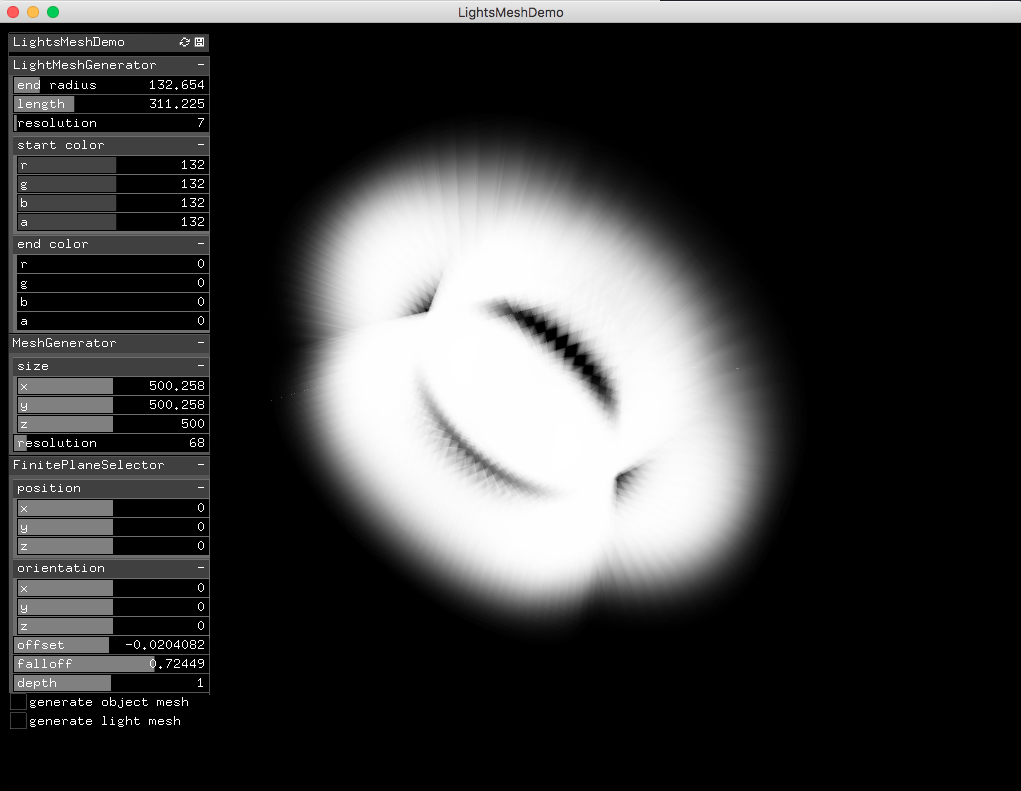
Task: Collapse the position group
Action: (x=199, y=487)
